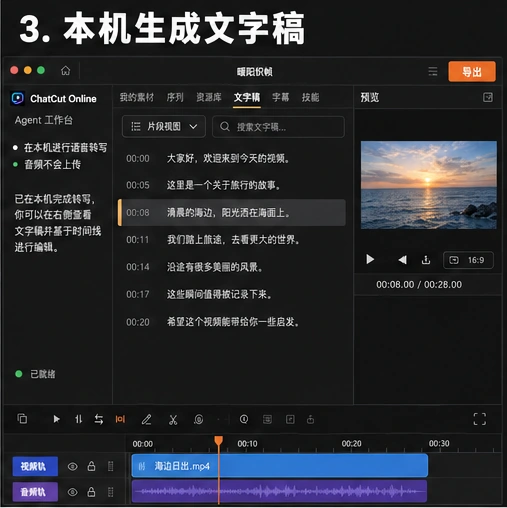The image size is (507, 508).
Task: Click the 00:20 mark on timeline ruler
Action: pos(351,444)
